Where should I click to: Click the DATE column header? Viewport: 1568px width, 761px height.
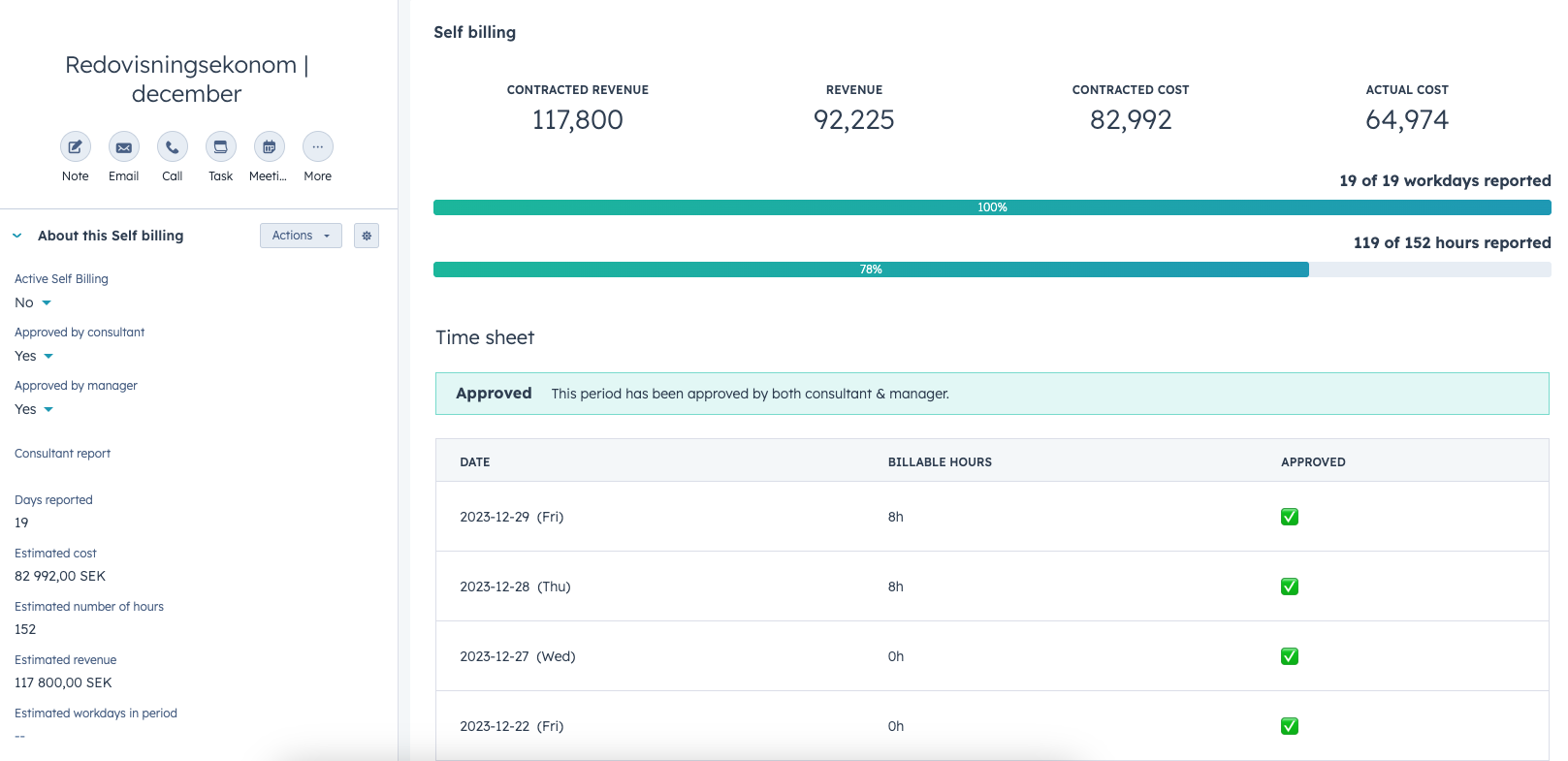[475, 462]
